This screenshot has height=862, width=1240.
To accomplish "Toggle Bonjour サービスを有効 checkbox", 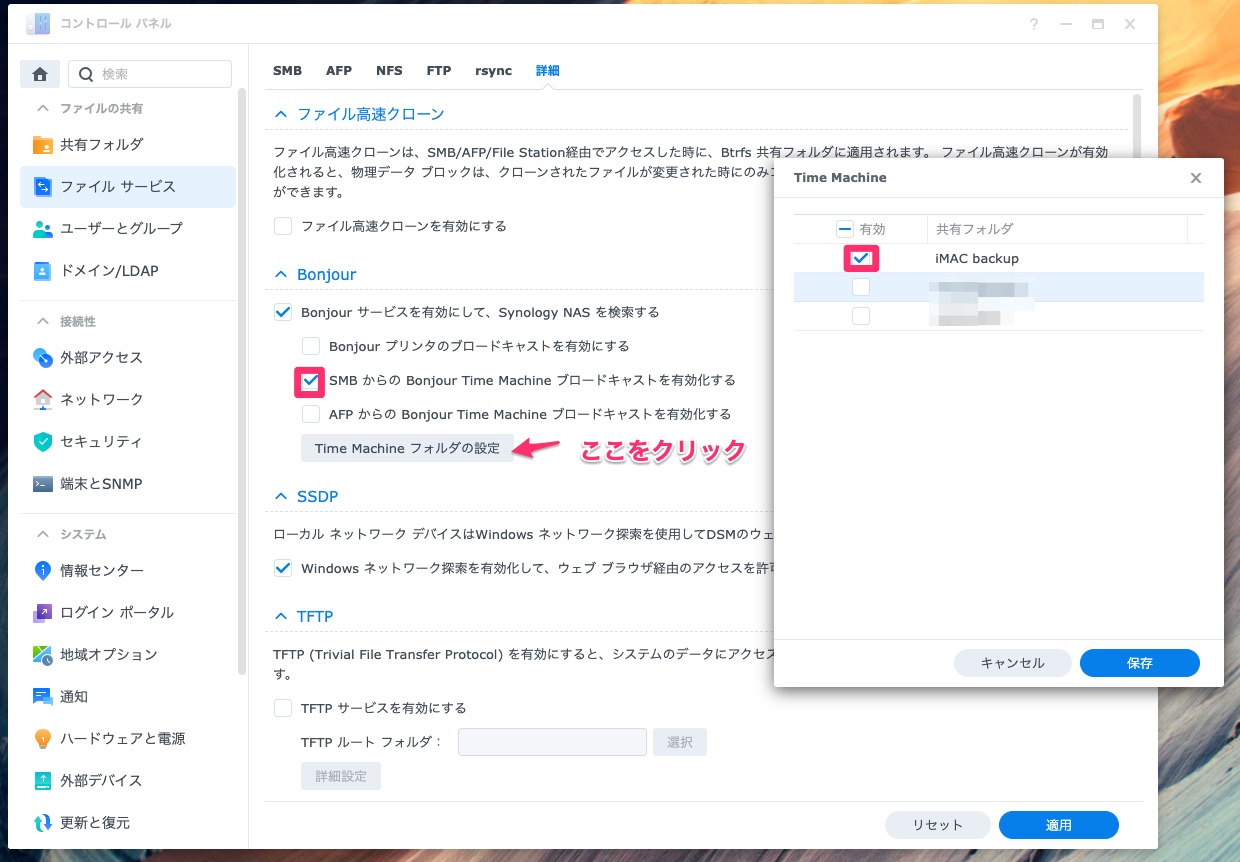I will (283, 312).
